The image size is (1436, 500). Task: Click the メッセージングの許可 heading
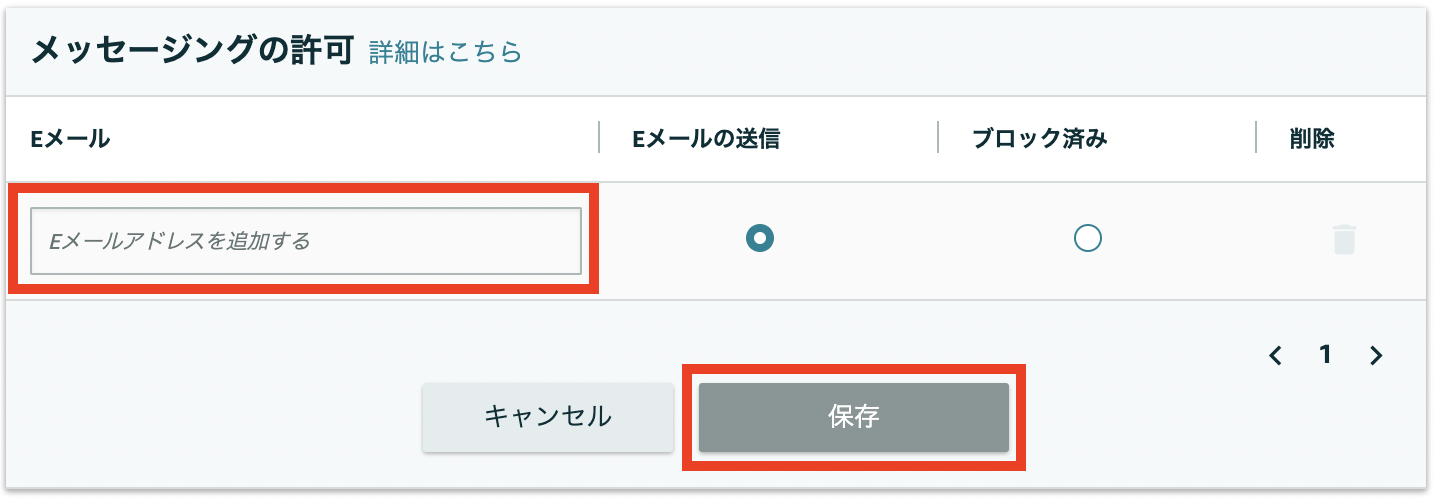pyautogui.click(x=192, y=51)
